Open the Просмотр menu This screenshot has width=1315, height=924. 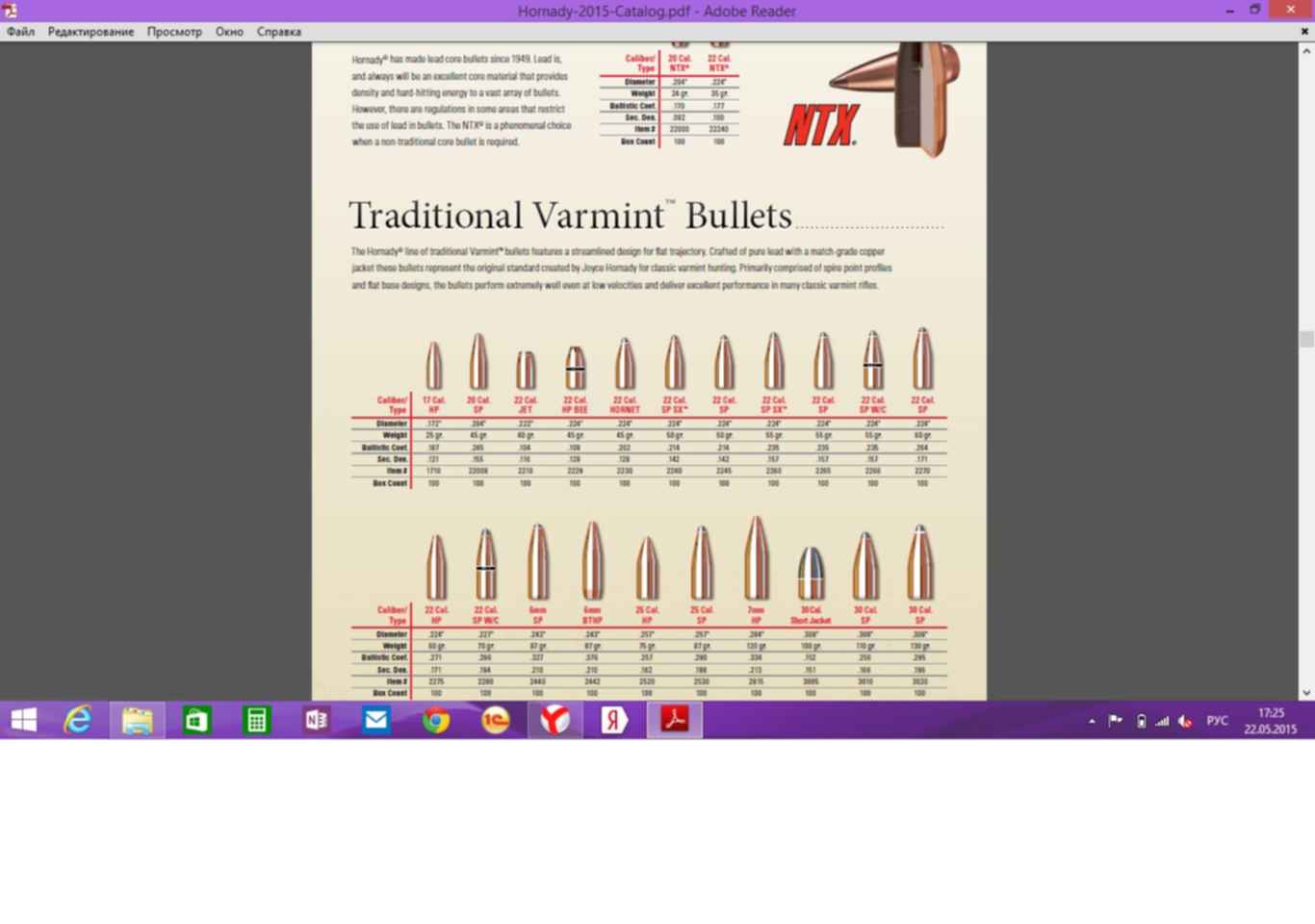174,32
